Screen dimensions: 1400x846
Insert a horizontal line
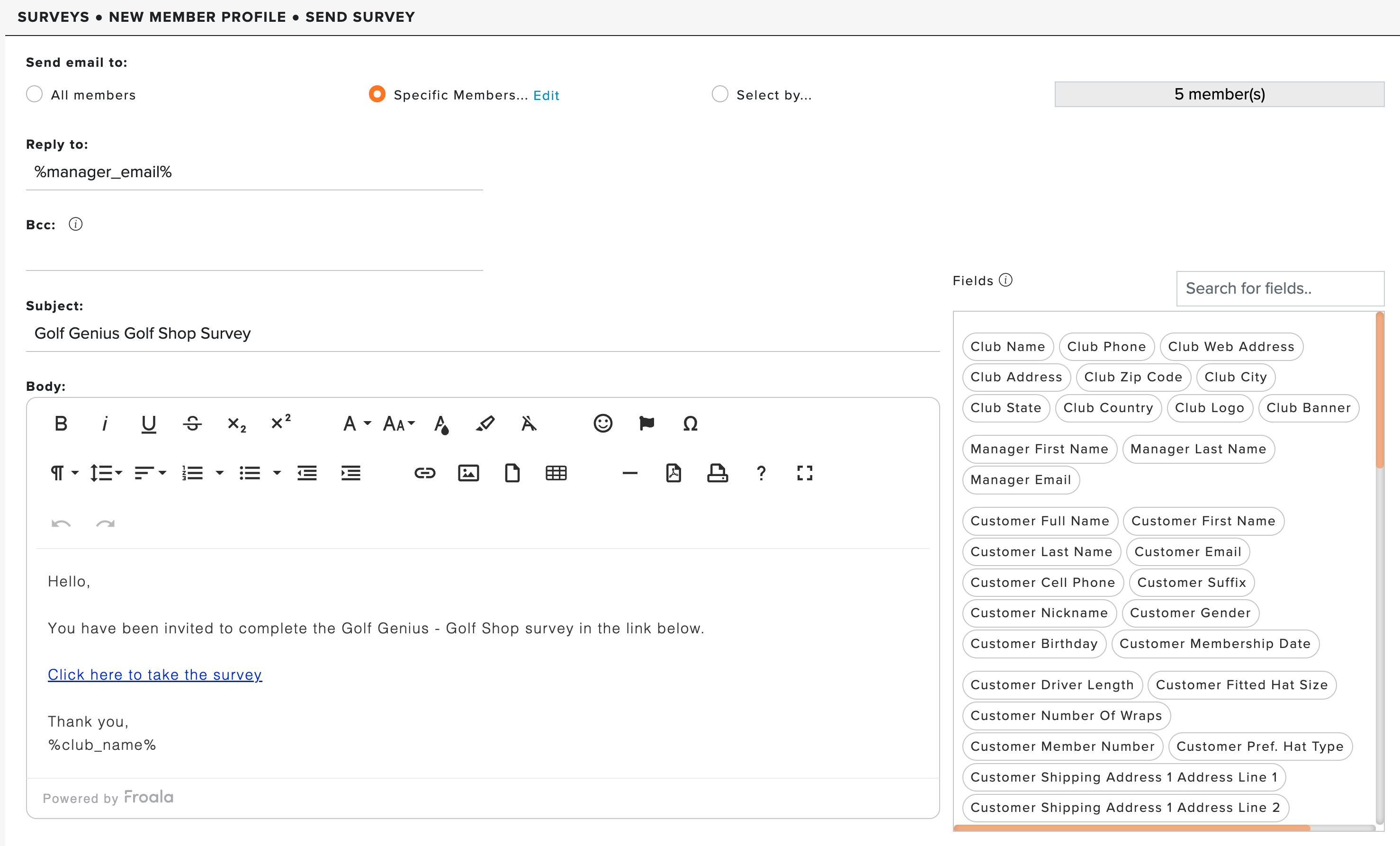pos(629,473)
